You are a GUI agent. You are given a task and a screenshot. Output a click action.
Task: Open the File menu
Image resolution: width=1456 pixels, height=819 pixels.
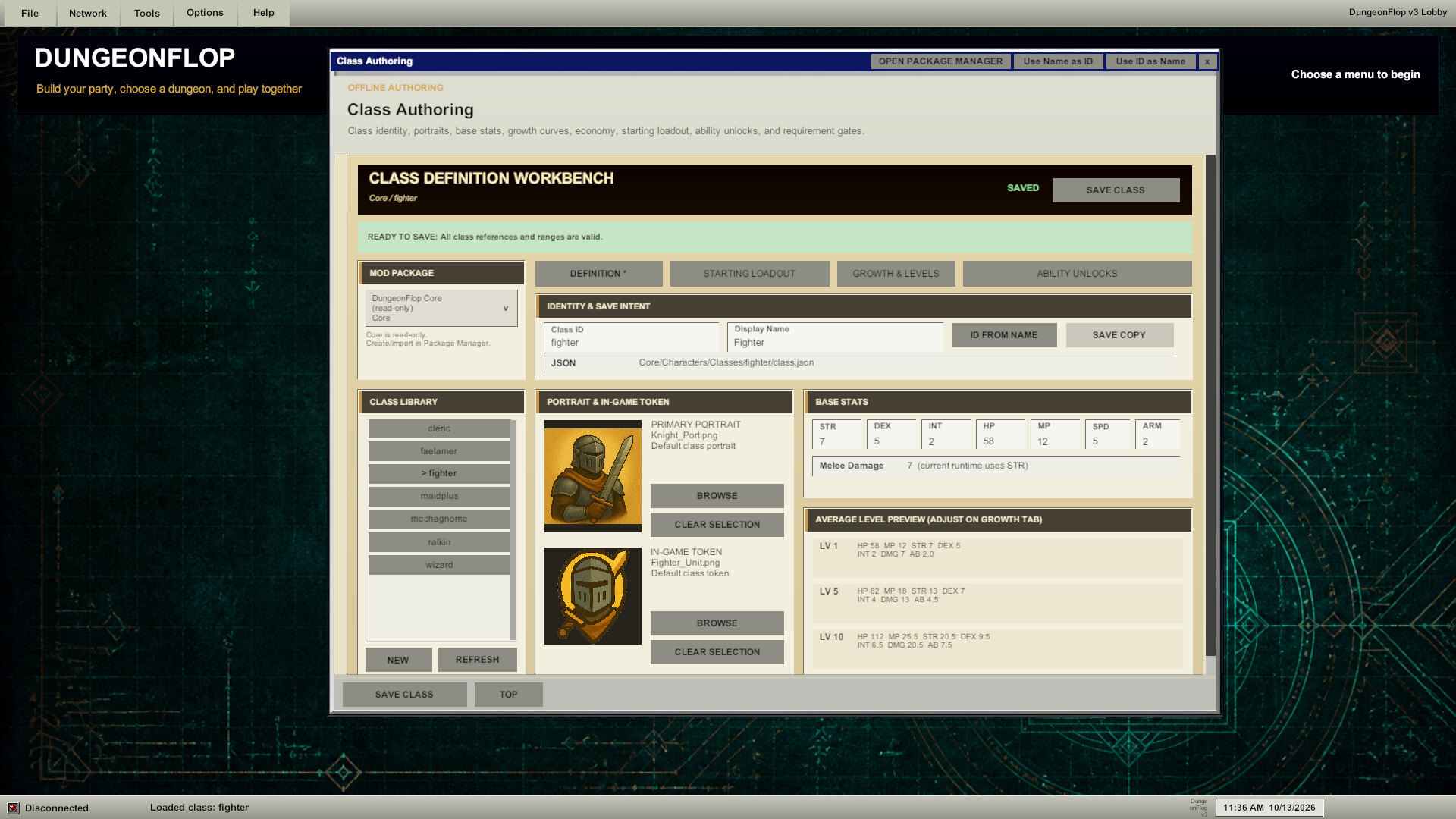(x=30, y=13)
